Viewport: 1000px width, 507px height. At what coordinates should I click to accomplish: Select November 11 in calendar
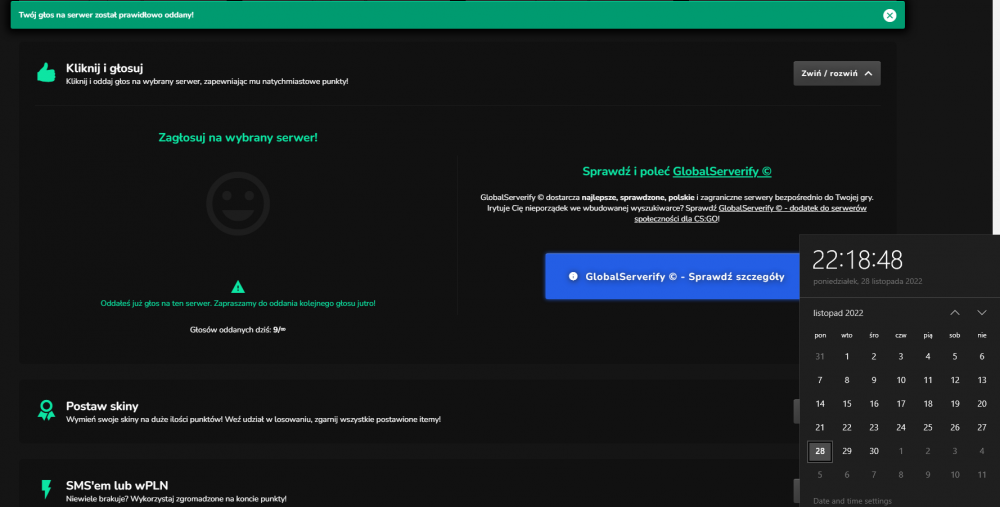click(x=927, y=380)
